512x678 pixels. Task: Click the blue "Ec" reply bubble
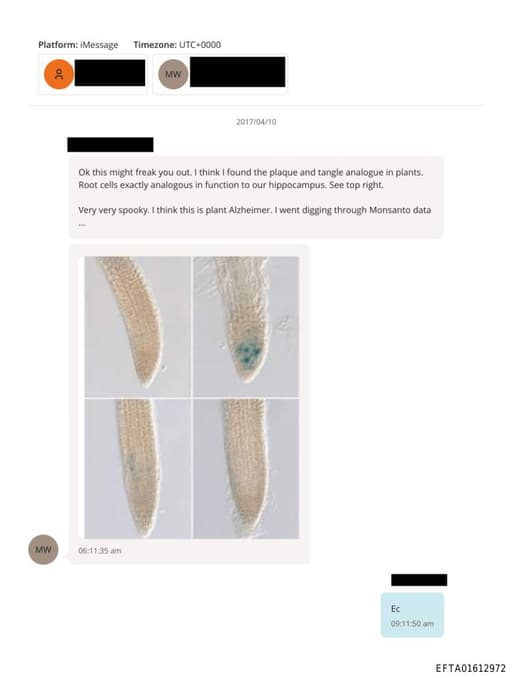coord(412,615)
